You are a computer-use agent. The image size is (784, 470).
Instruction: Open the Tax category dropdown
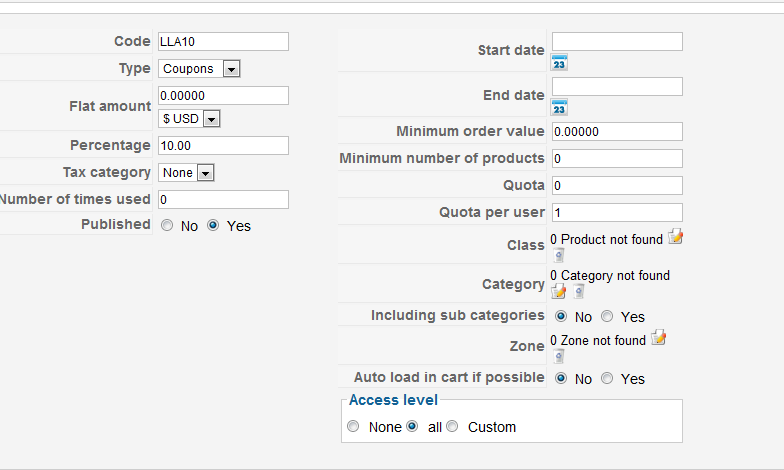(187, 173)
